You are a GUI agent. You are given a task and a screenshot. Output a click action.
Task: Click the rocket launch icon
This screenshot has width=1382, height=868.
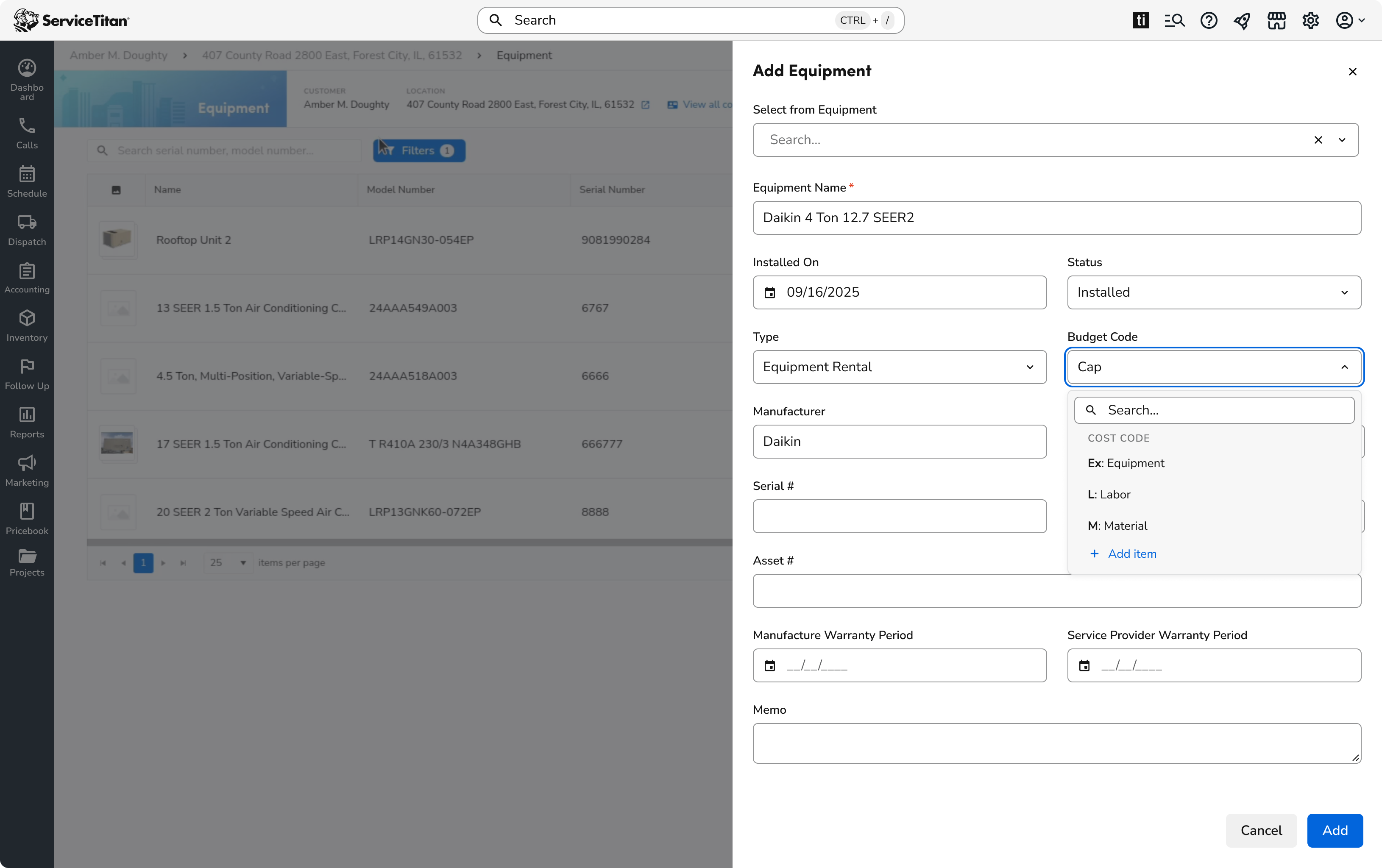(x=1243, y=21)
